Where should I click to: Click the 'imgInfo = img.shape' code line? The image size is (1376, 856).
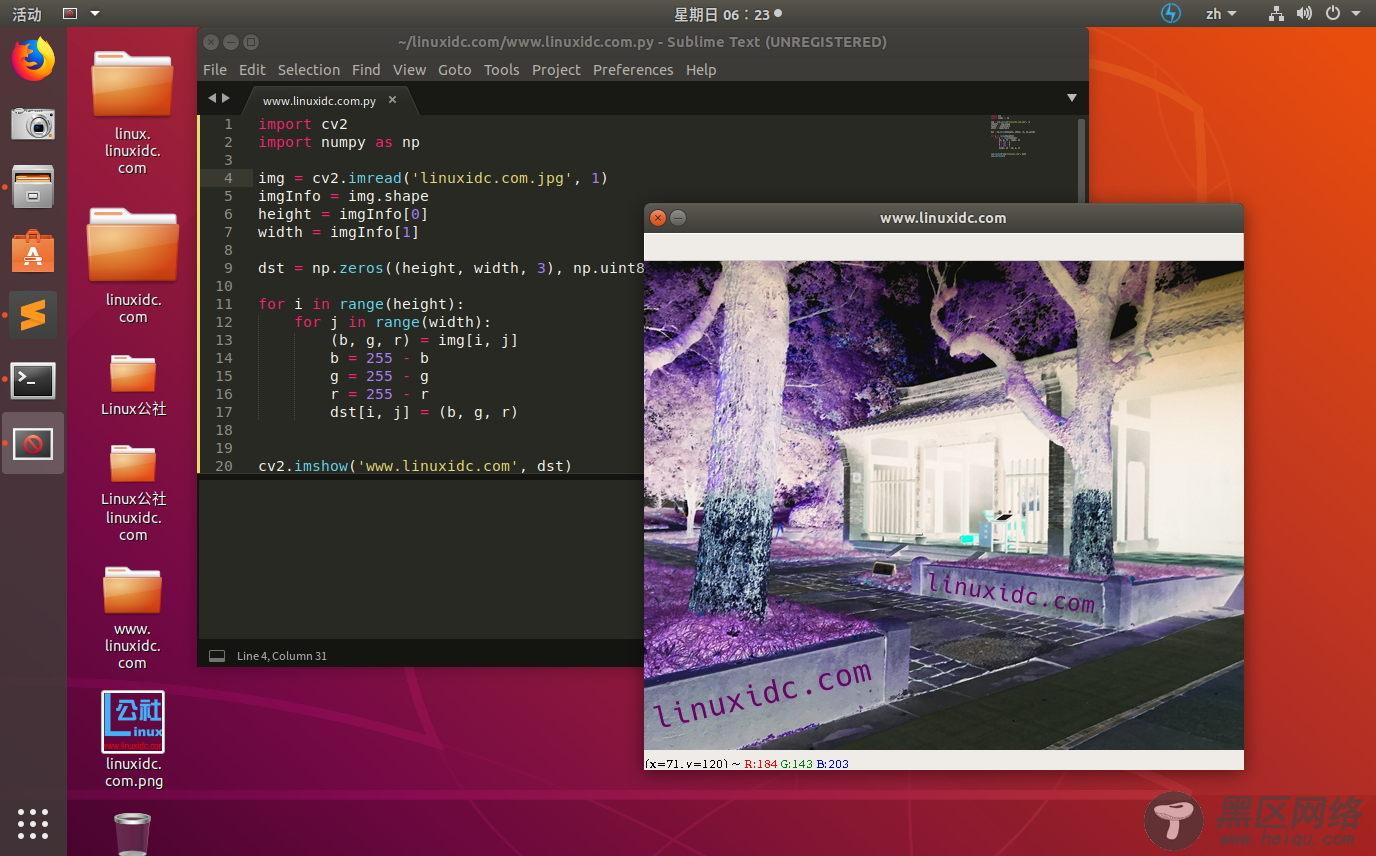(343, 196)
